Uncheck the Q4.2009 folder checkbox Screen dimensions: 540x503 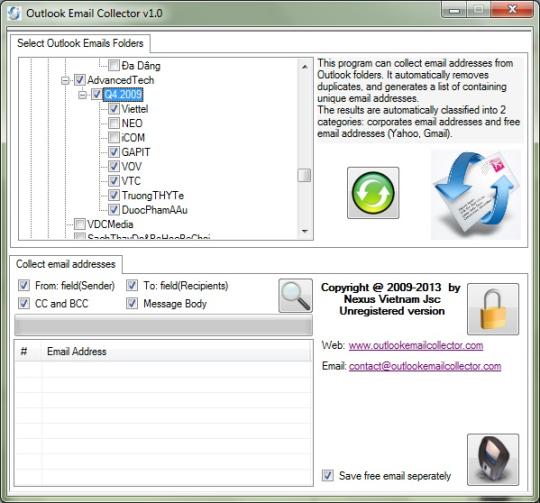point(97,94)
